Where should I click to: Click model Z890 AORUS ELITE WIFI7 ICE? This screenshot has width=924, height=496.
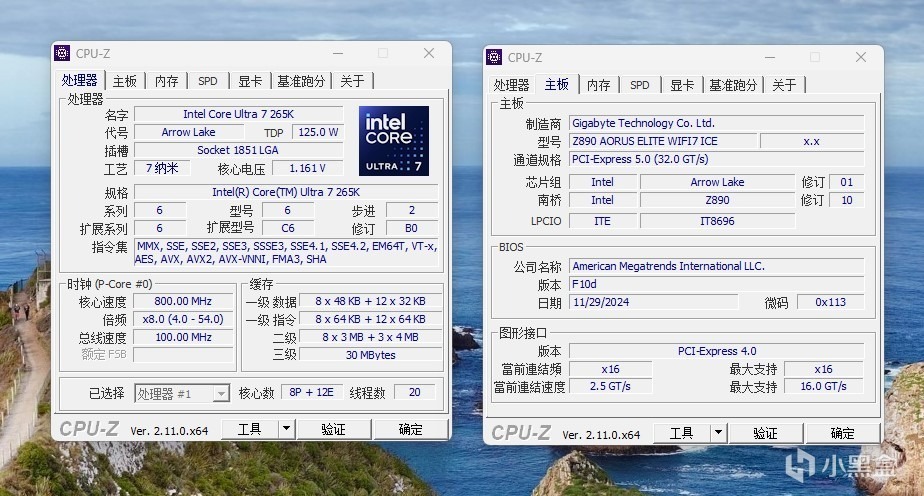663,141
